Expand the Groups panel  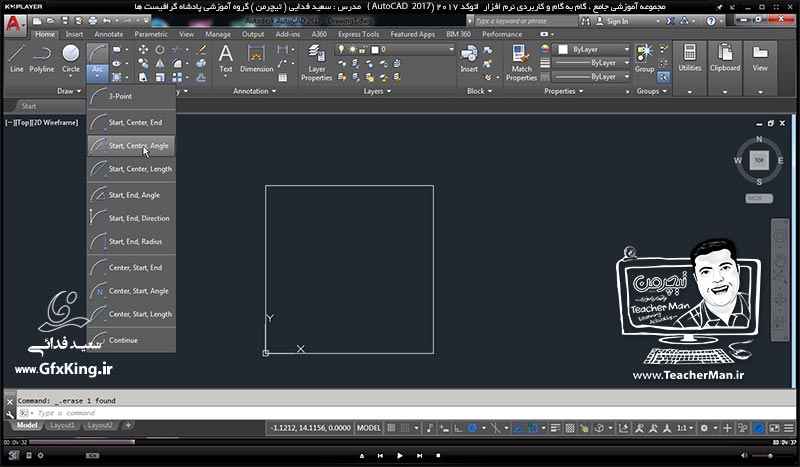[x=652, y=91]
